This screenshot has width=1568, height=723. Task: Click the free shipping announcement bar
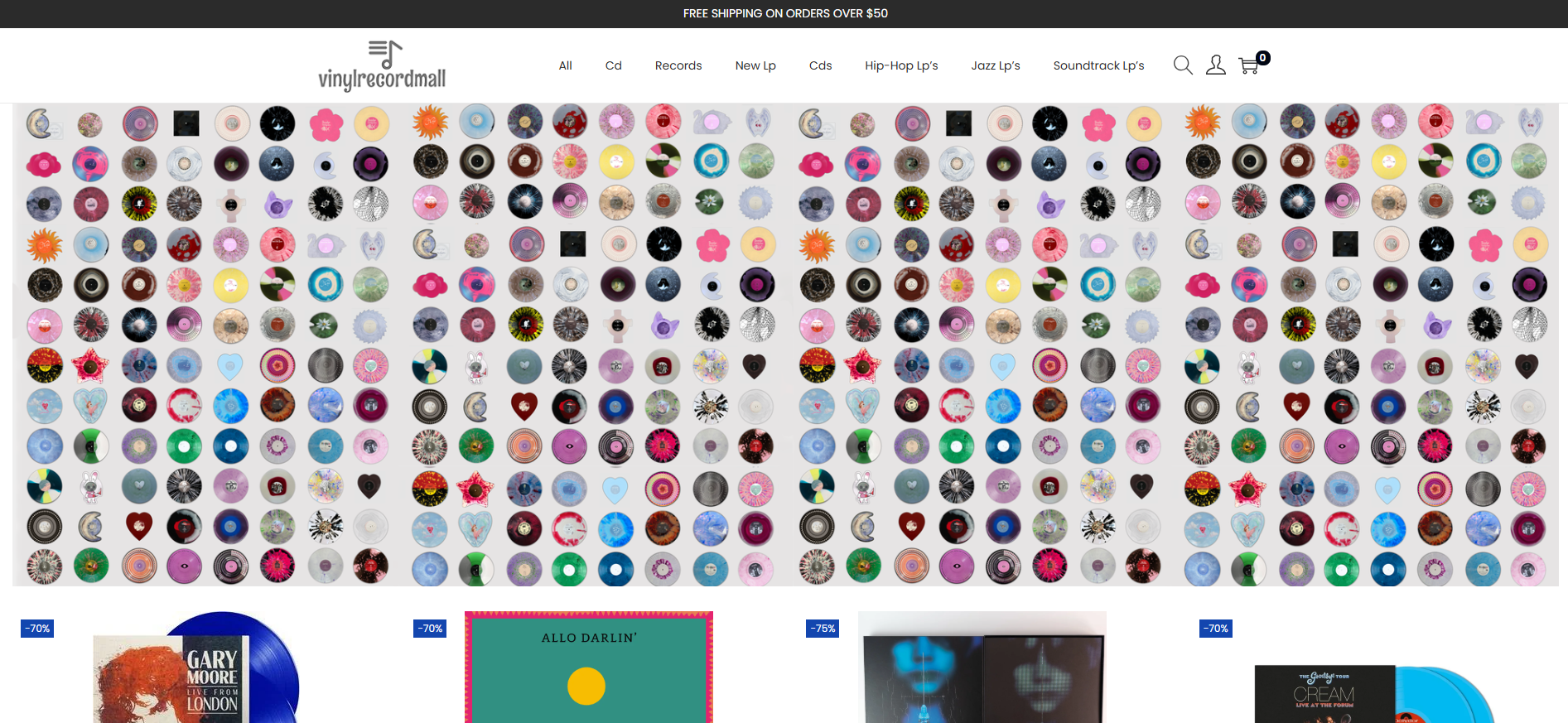point(784,13)
